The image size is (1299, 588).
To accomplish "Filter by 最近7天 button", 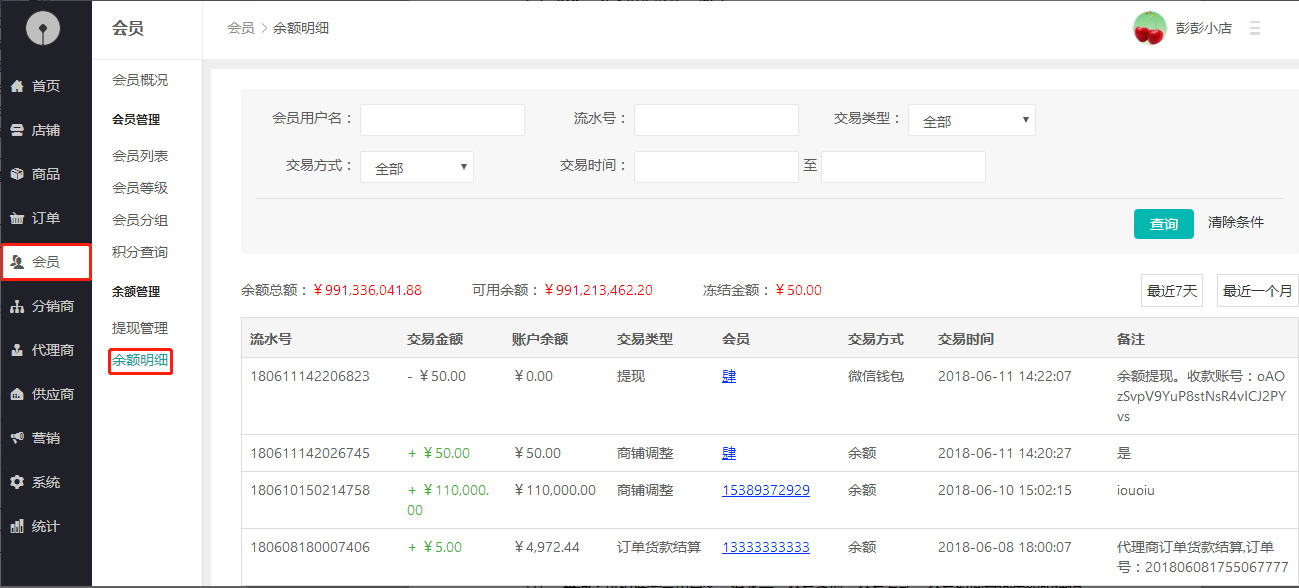I will coord(1171,291).
